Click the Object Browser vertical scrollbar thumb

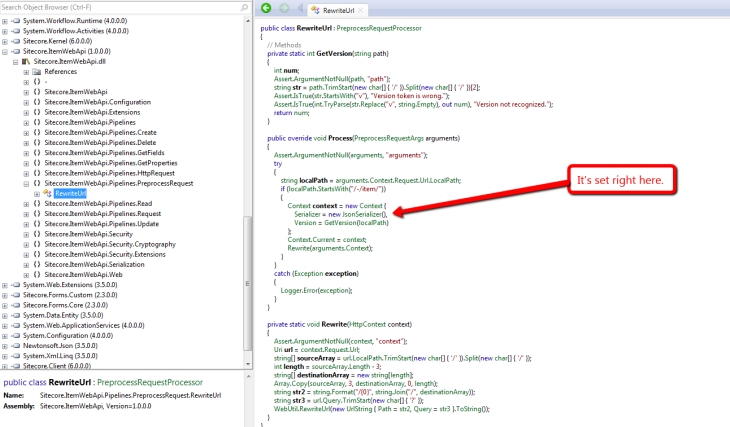(248, 283)
